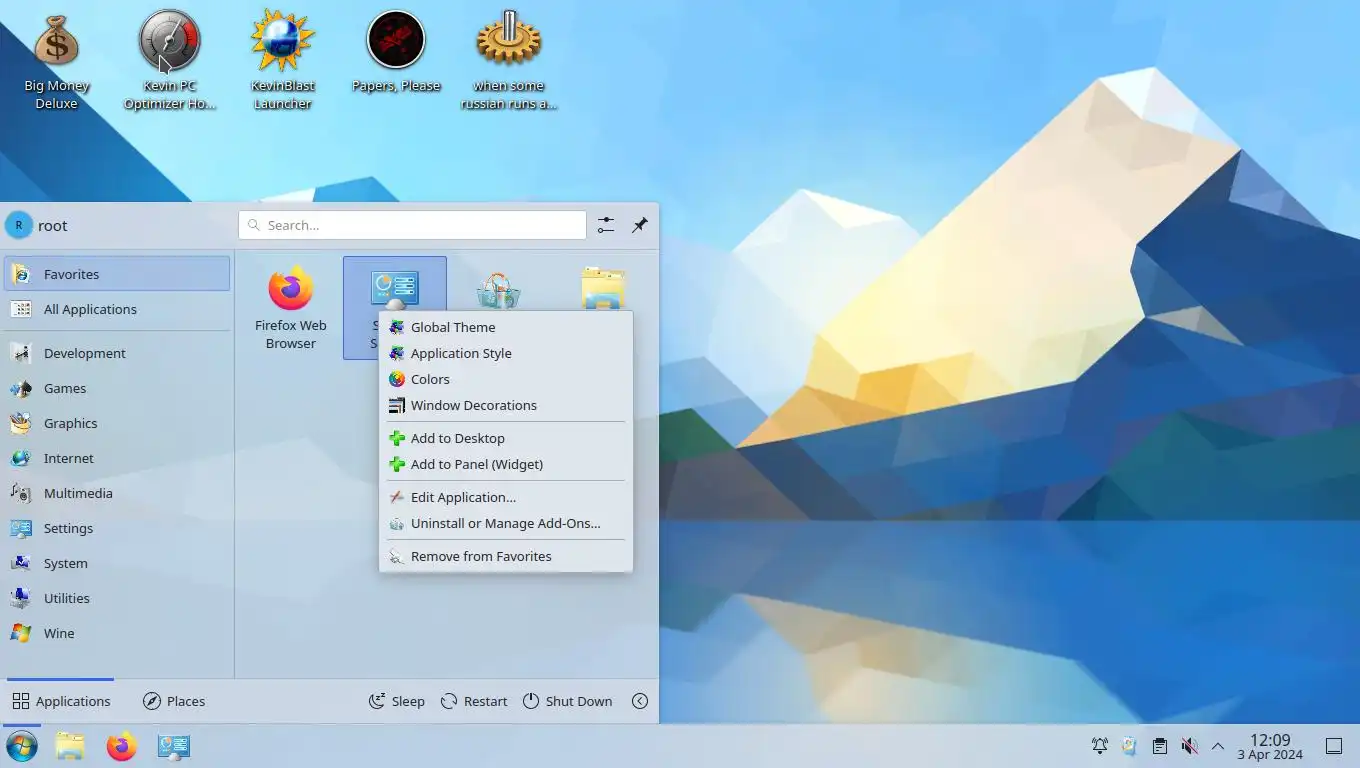Select Remove from Favorites
Screen dimensions: 1360x768
tap(505, 556)
